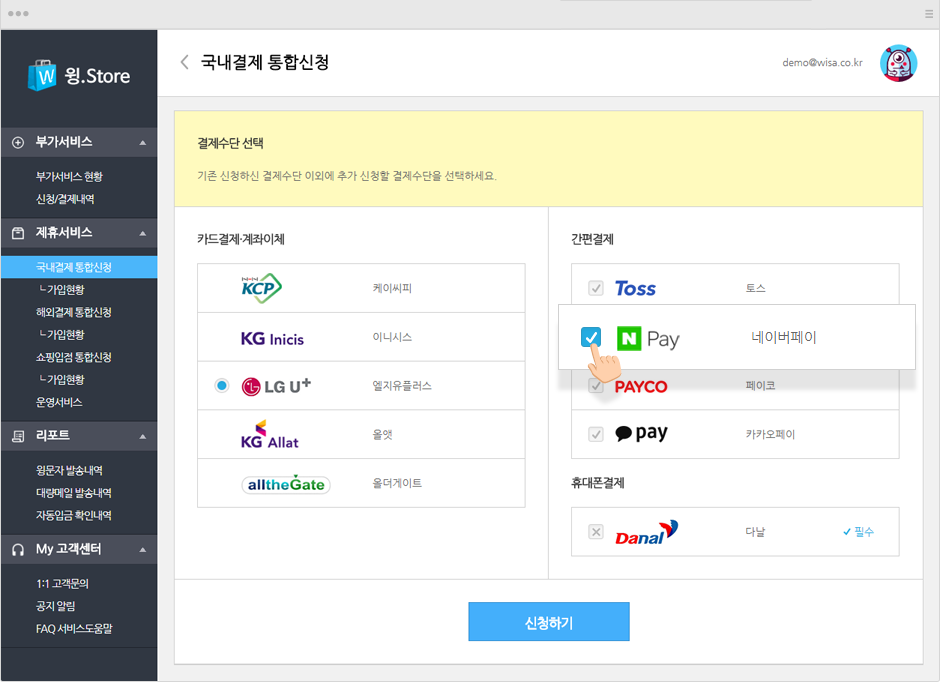Click the 신청하기 button
Viewport: 940px width, 682px height.
coord(549,622)
